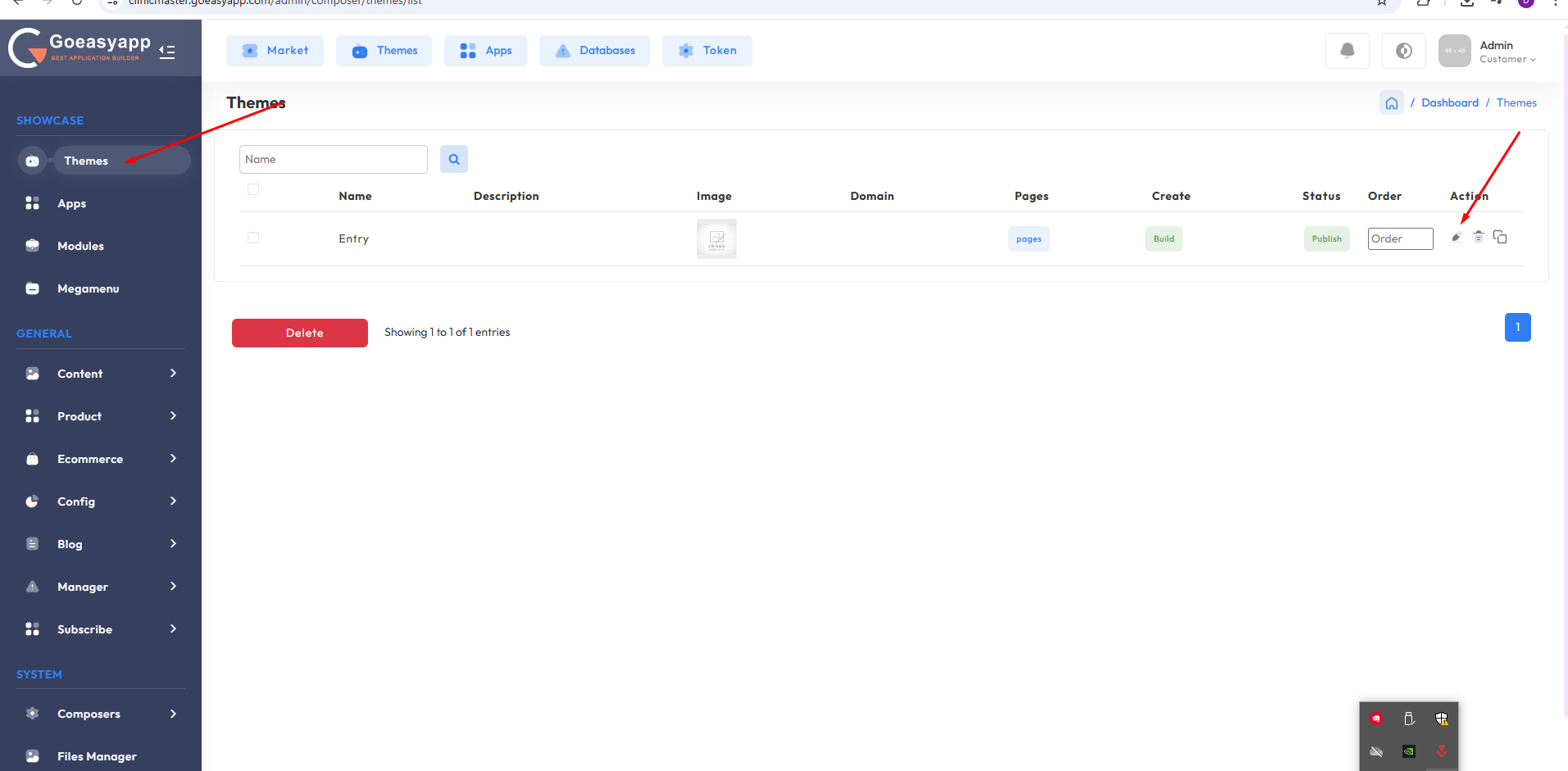Check the select-all checkbox in table header
The image size is (1568, 771).
(253, 189)
